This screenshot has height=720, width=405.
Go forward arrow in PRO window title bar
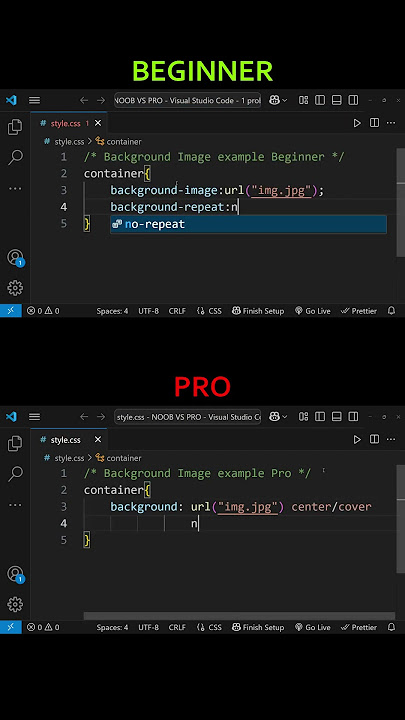(101, 416)
